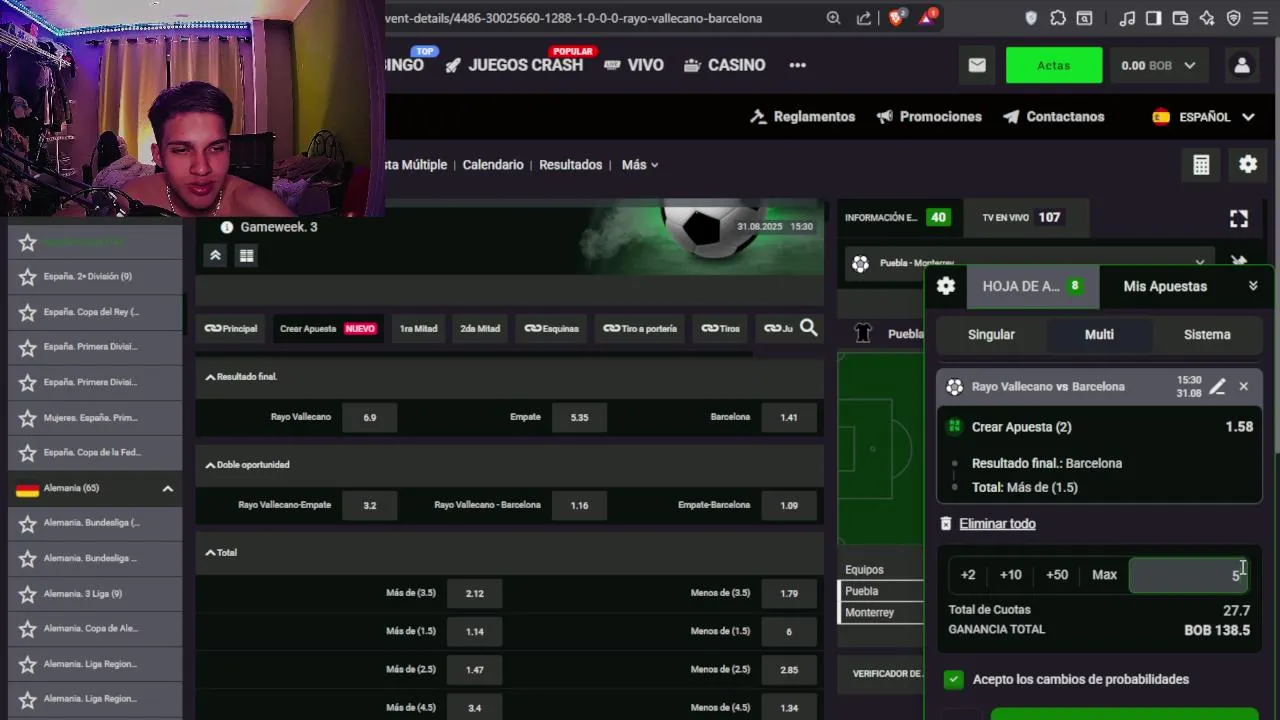Image resolution: width=1280 pixels, height=720 pixels.
Task: Open the bet calculator icon
Action: tap(1201, 165)
